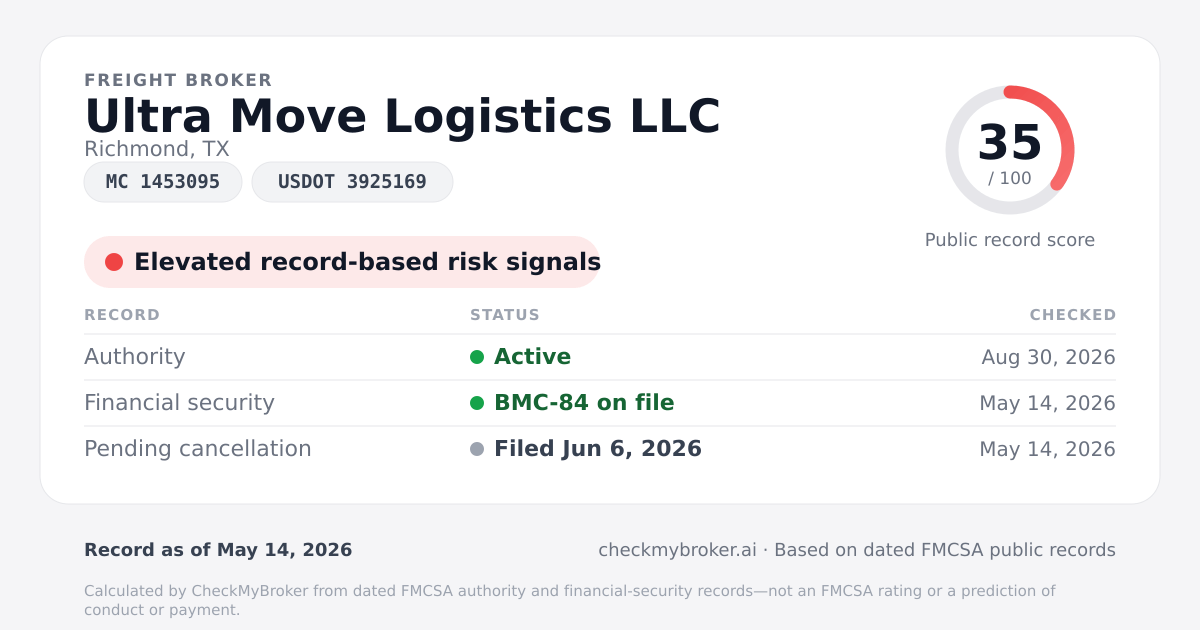Click the Aug 30, 2026 checked date
This screenshot has width=1200, height=630.
(1048, 357)
